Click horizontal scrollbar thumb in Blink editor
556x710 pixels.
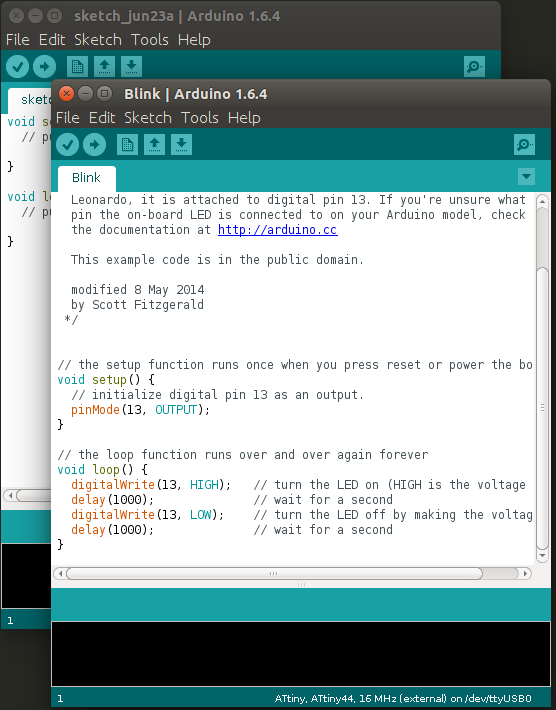click(x=274, y=573)
